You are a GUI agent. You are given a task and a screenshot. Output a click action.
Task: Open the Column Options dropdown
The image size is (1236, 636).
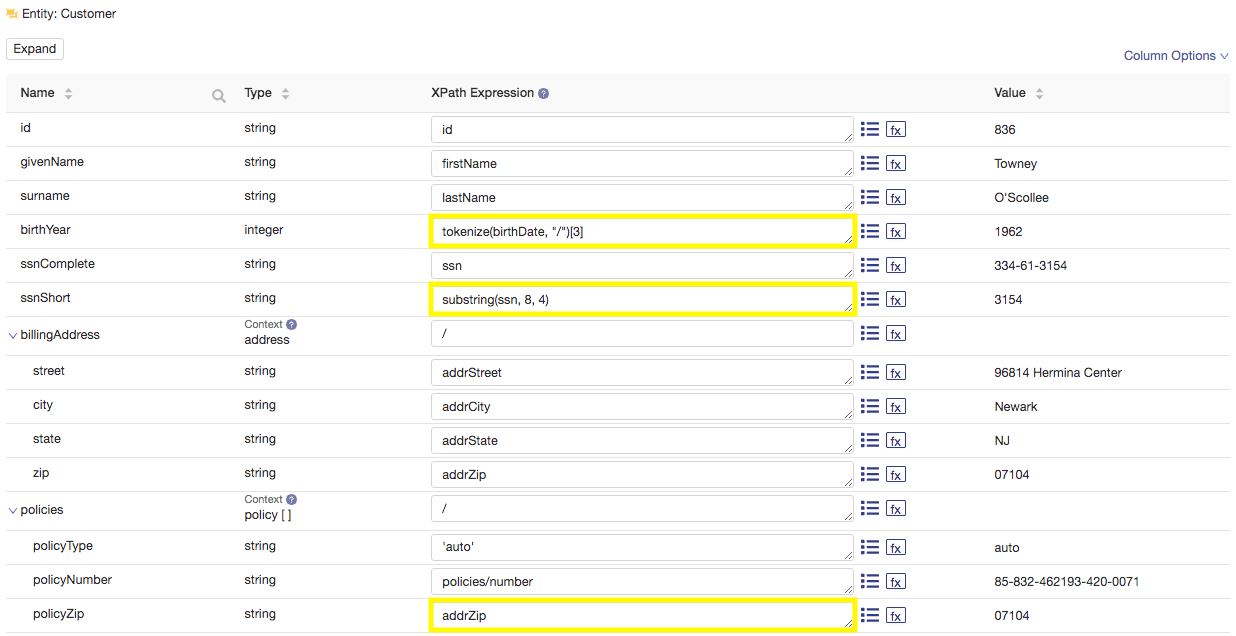(x=1175, y=55)
